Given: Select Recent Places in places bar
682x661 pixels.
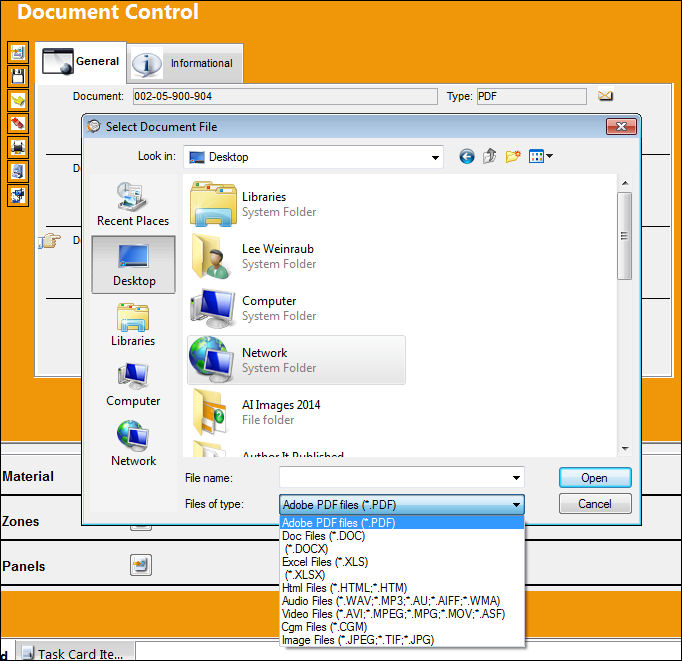Looking at the screenshot, I should coord(133,204).
